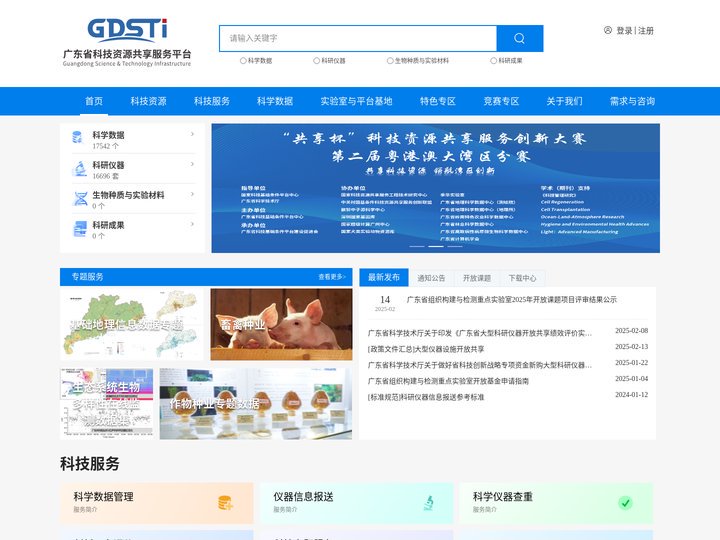This screenshot has width=720, height=540.
Task: Select the third banner carousel indicator
Action: [455, 247]
